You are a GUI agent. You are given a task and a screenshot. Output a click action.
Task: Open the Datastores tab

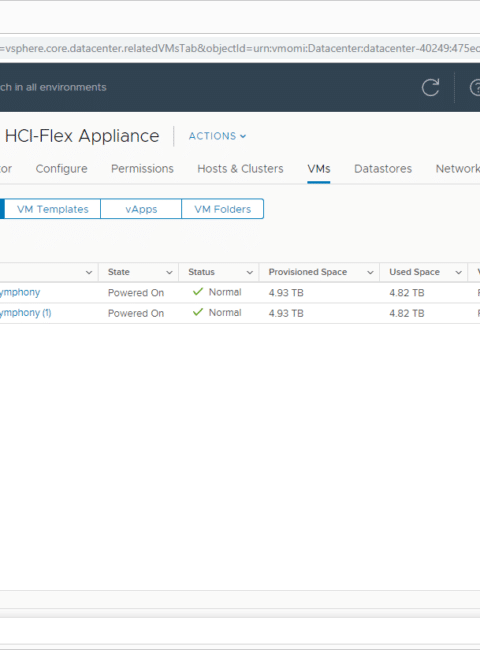point(383,169)
